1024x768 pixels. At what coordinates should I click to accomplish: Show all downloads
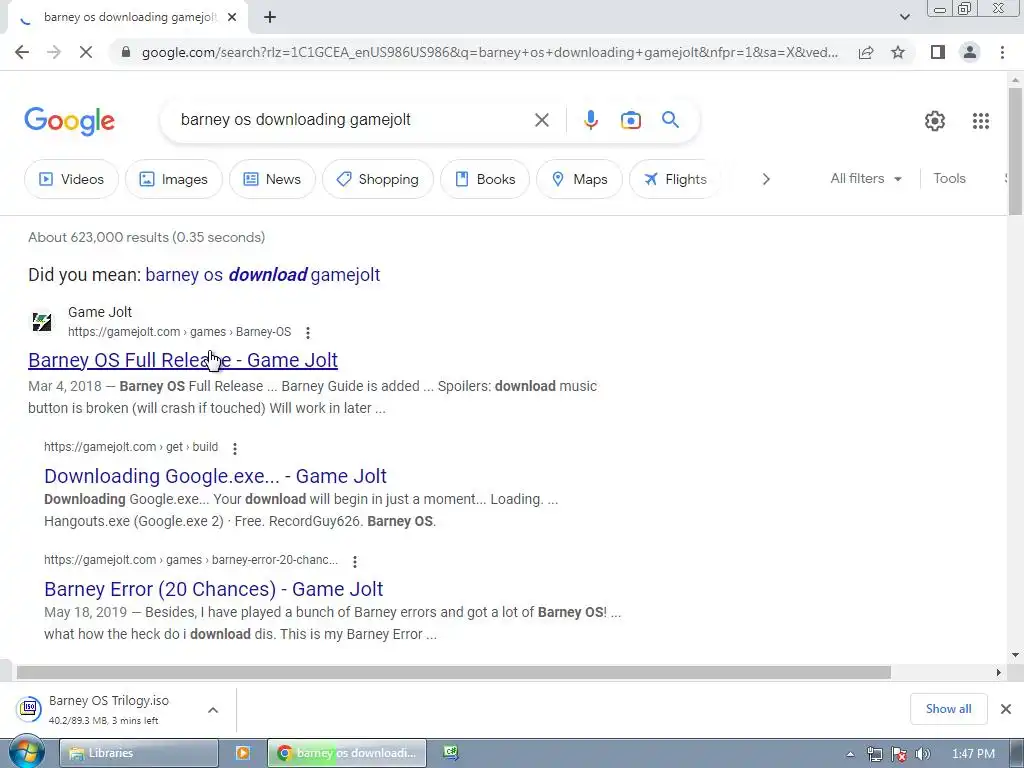[x=948, y=709]
